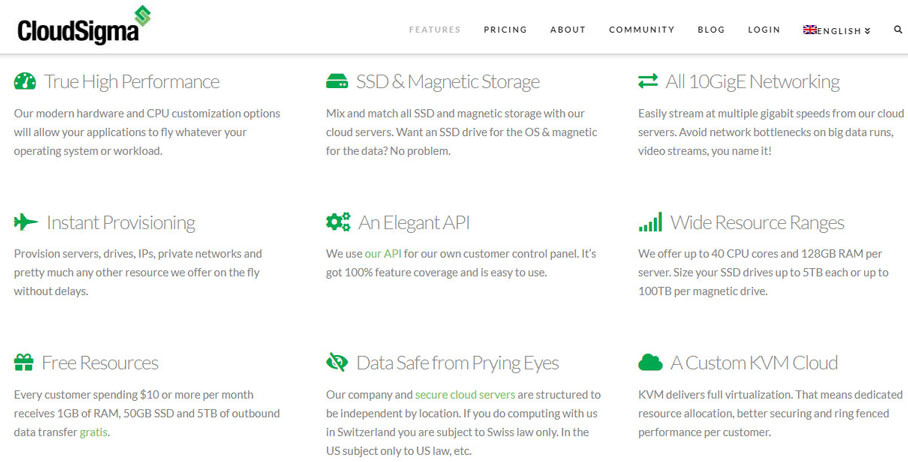Click the 'Instant Provisioning' heading
Viewport: 908px width, 462px height.
coord(121,222)
